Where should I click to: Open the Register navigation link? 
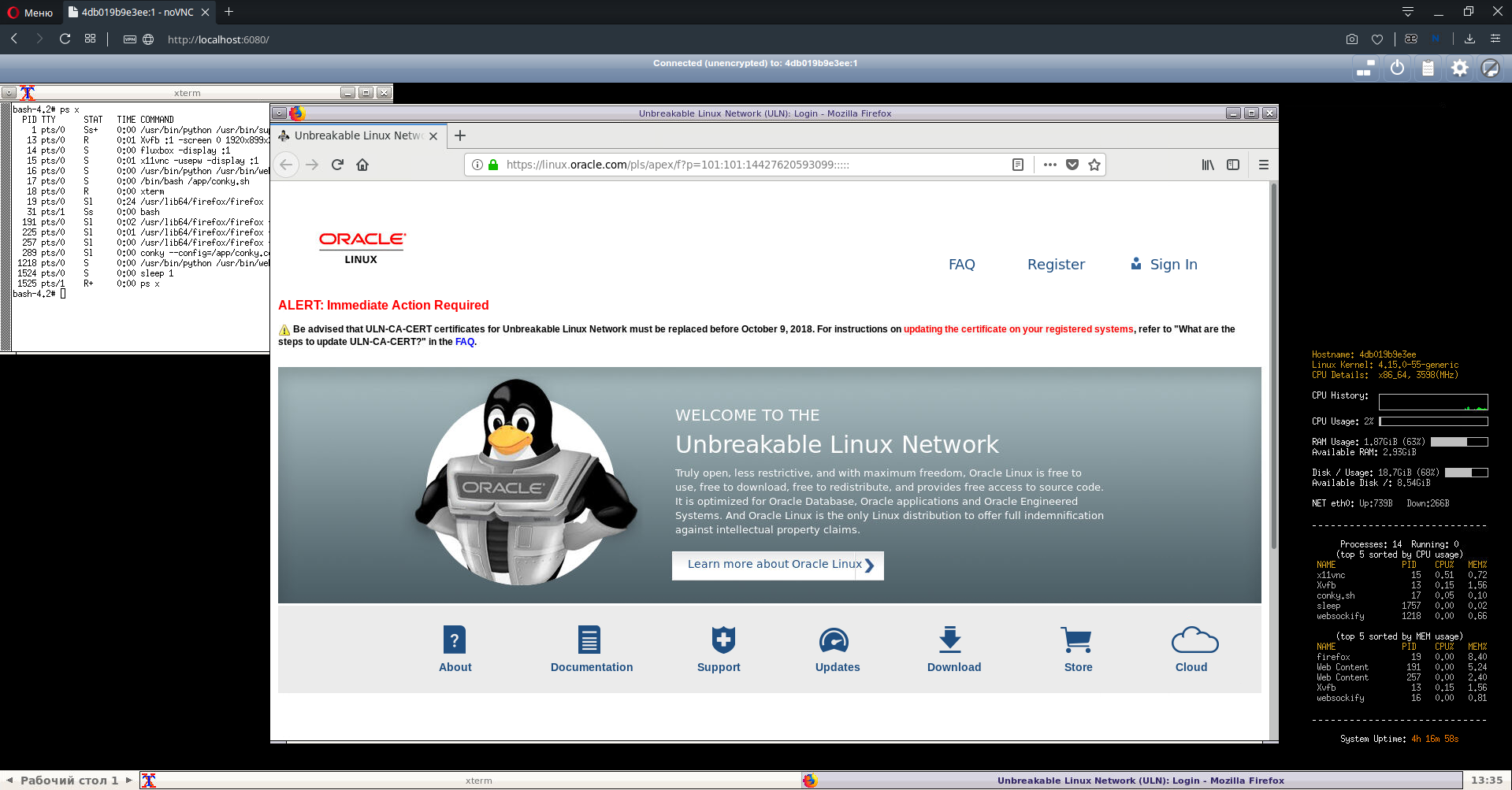click(1056, 265)
